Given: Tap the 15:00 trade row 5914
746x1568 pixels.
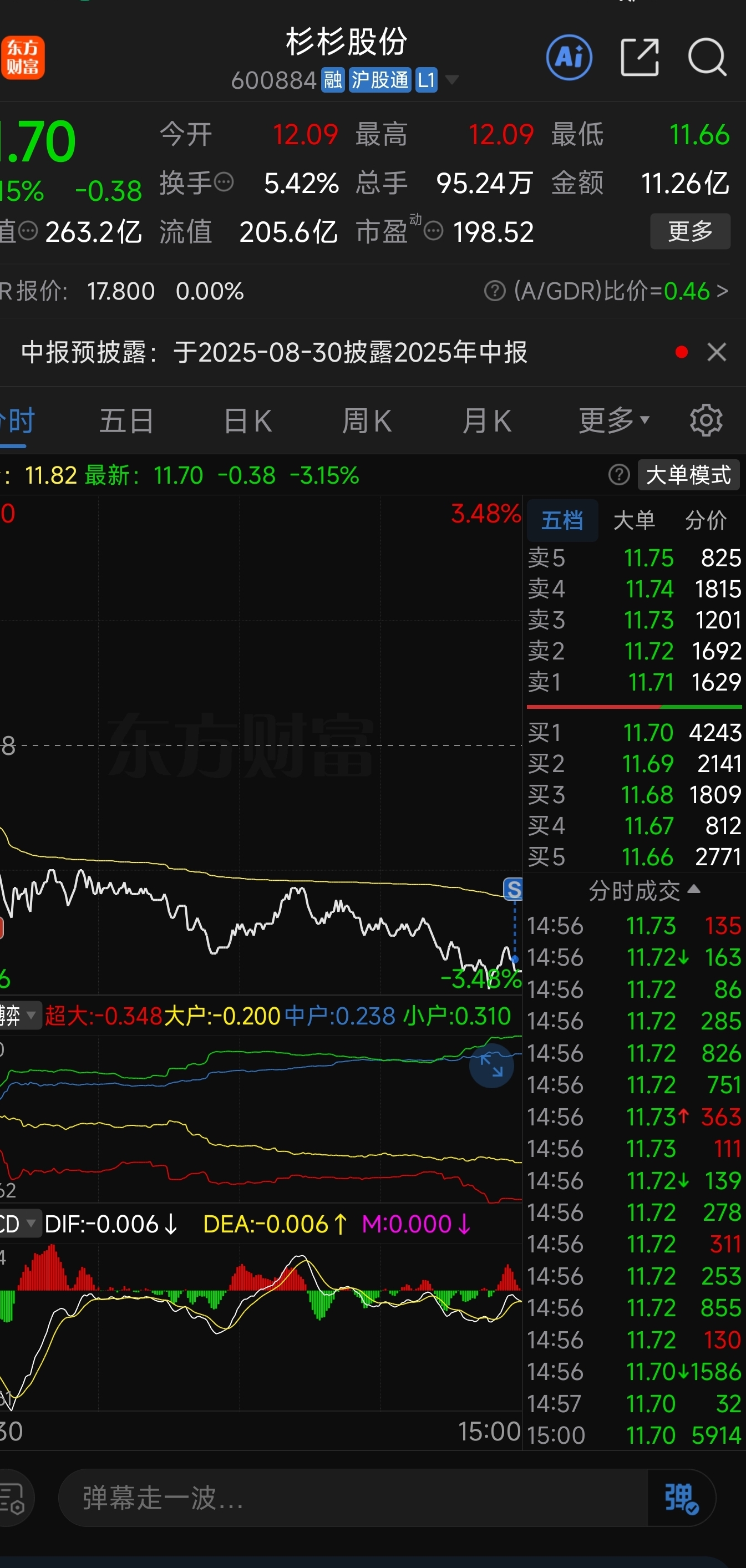Looking at the screenshot, I should click(x=634, y=1436).
